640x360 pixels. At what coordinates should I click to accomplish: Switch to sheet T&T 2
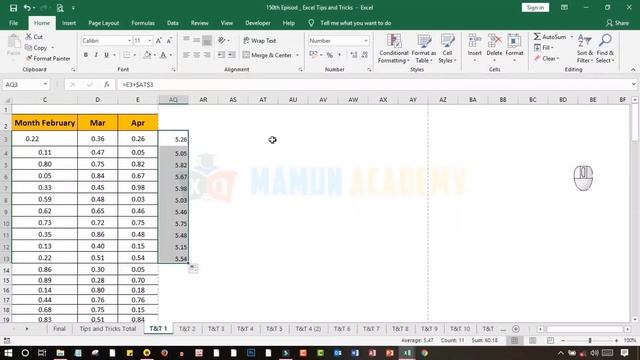pyautogui.click(x=187, y=329)
